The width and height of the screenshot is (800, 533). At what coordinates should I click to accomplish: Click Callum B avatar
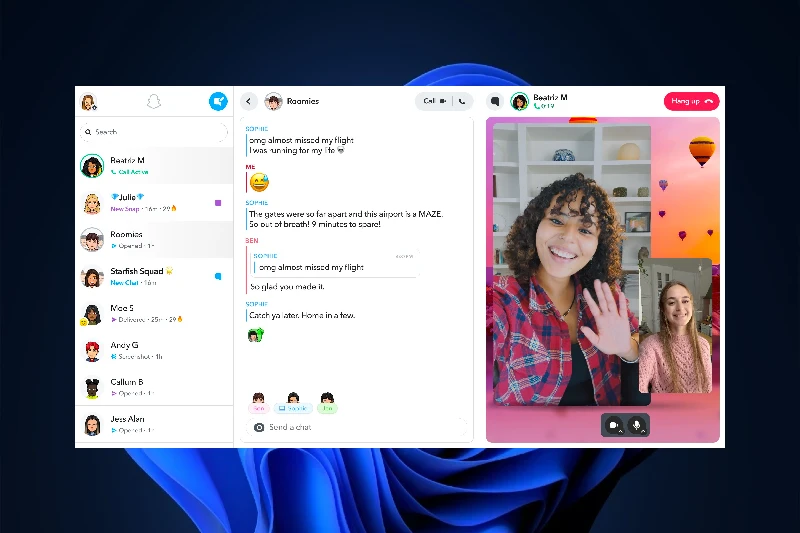(92, 388)
